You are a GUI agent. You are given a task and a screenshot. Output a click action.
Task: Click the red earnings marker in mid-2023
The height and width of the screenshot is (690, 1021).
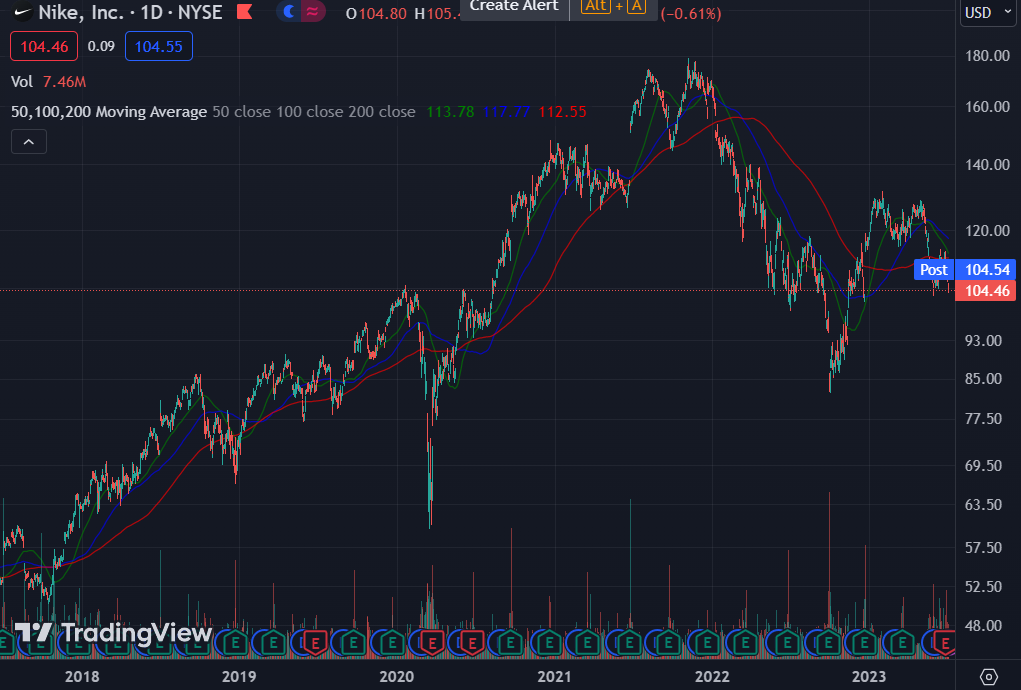coord(944,644)
